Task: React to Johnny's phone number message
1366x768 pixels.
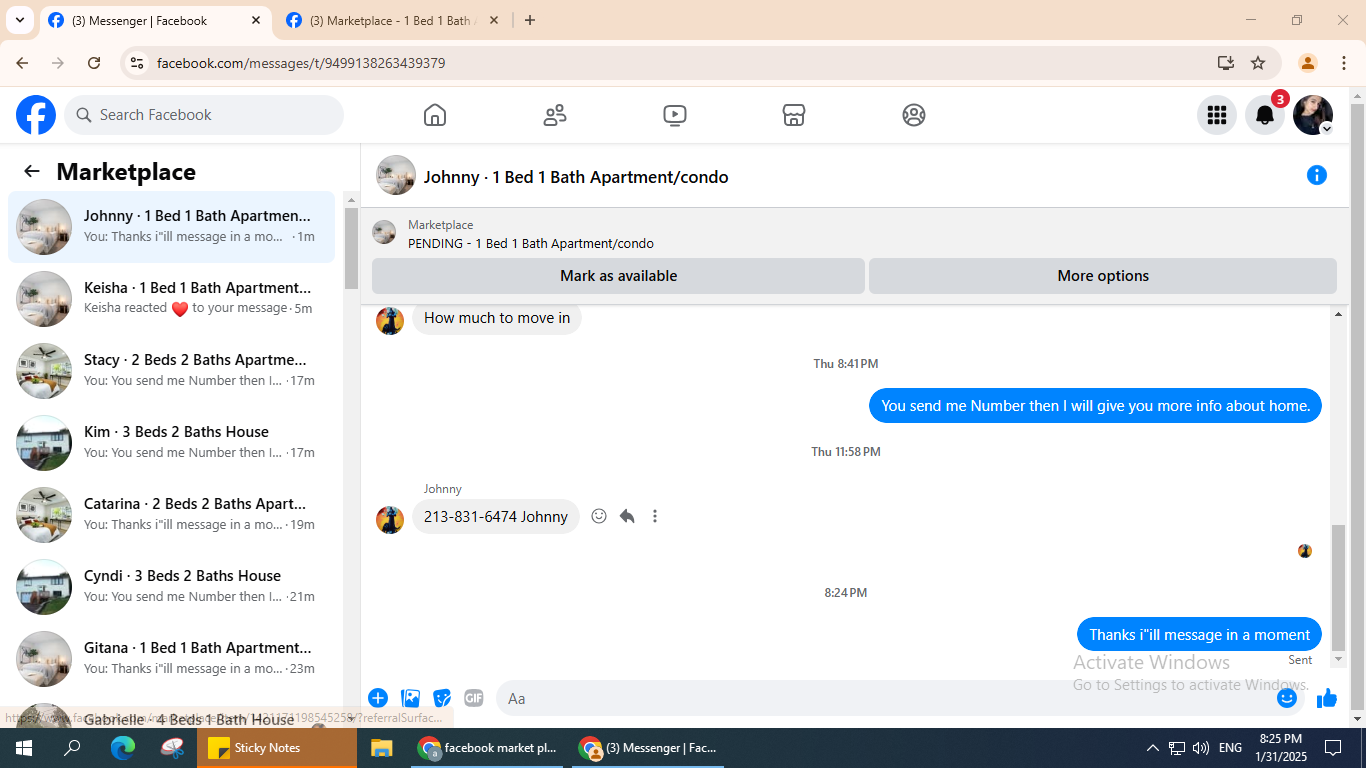Action: pyautogui.click(x=599, y=516)
